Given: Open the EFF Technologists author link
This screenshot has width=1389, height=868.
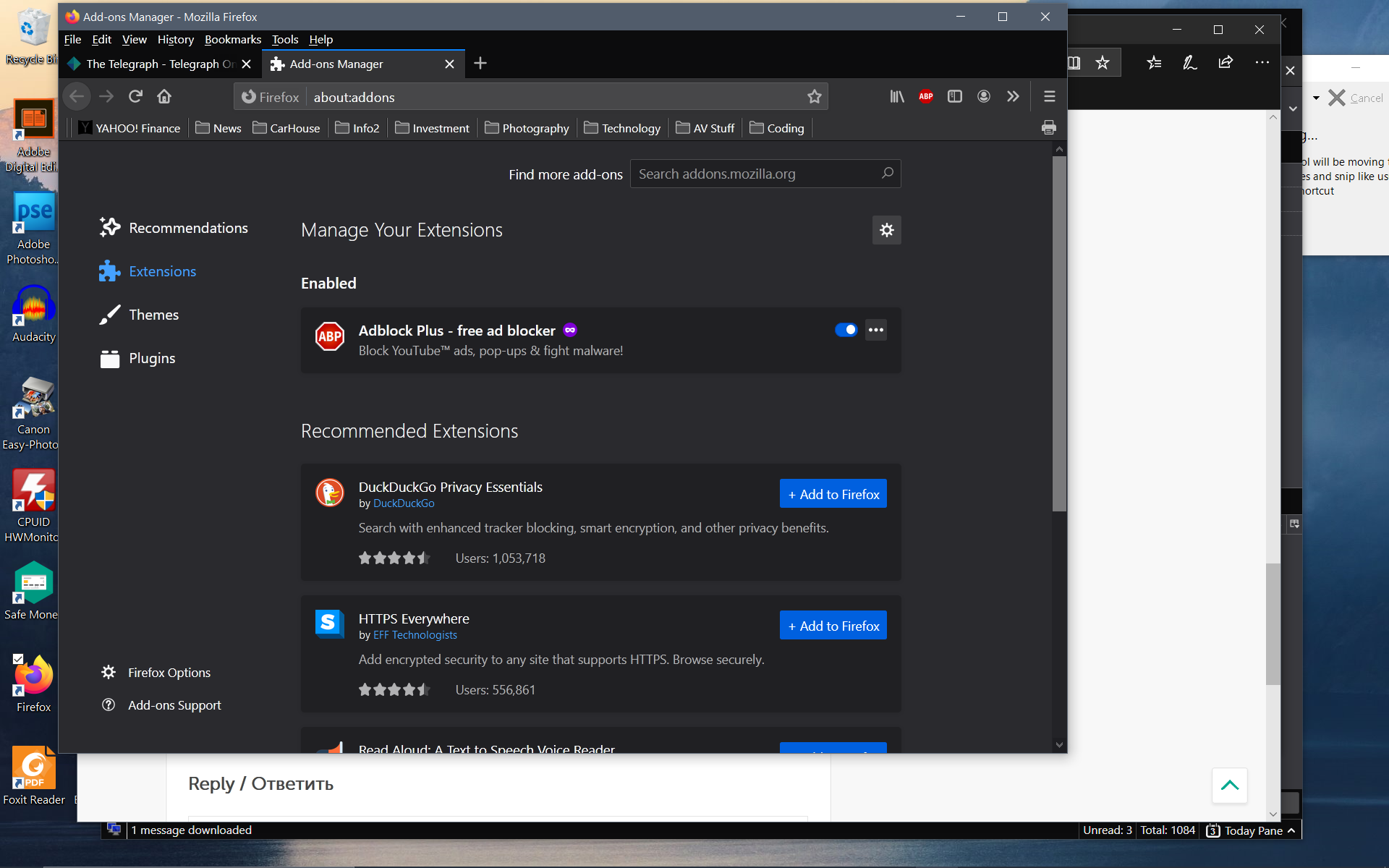Looking at the screenshot, I should pos(415,634).
